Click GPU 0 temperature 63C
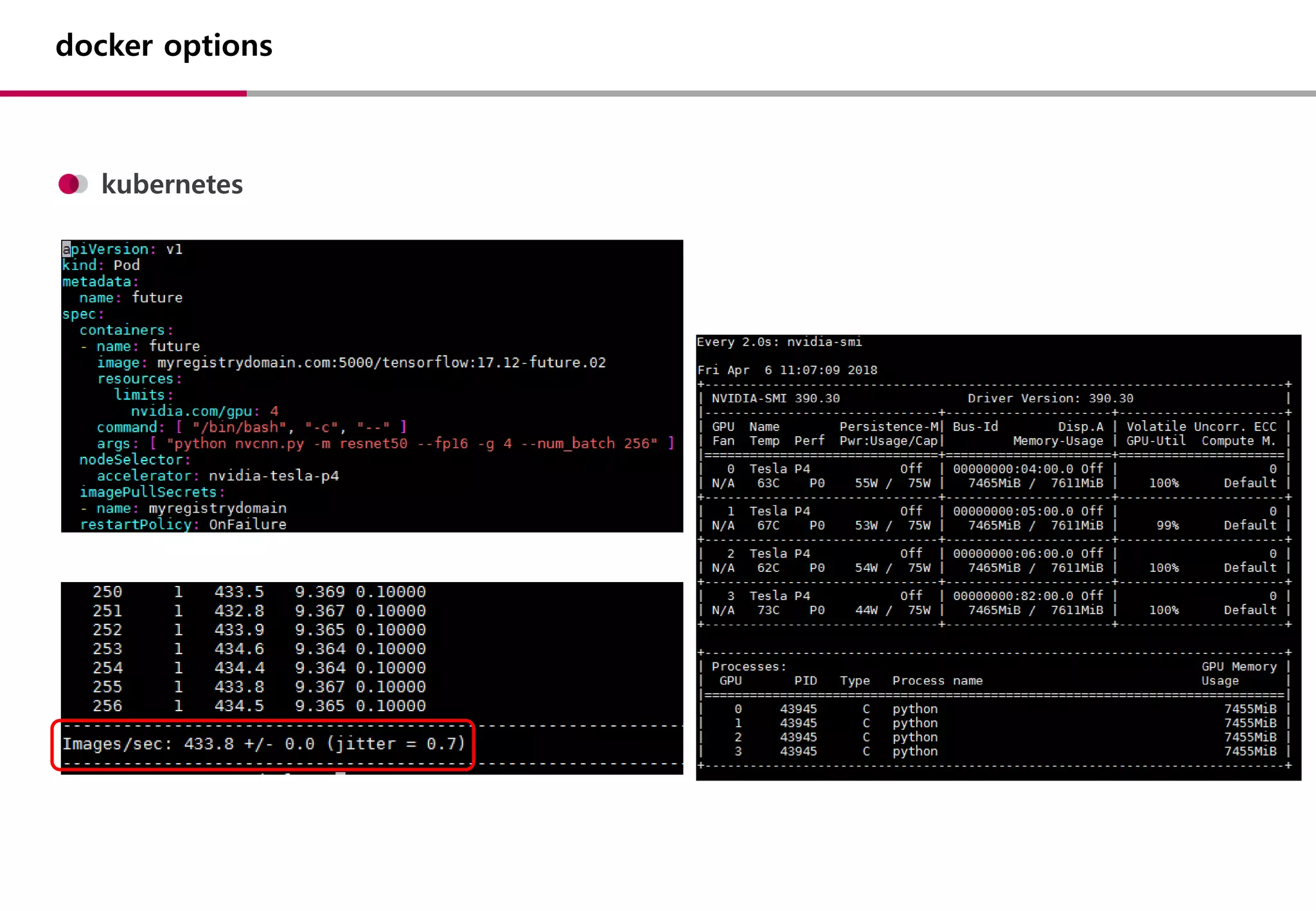 768,483
